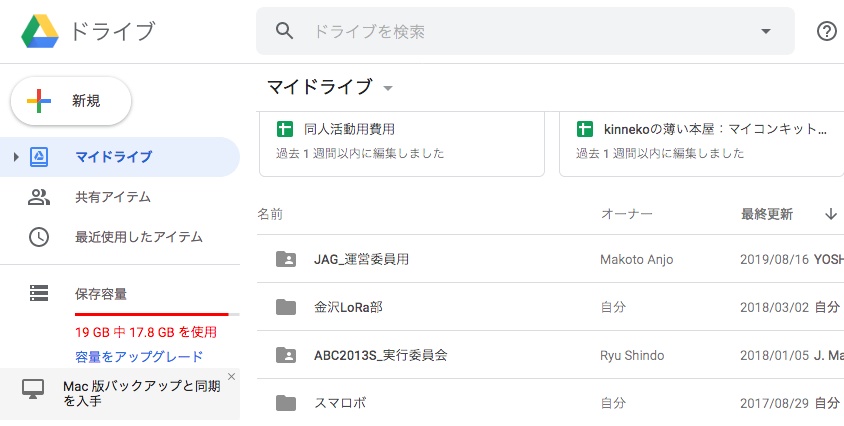
Task: Type in the ドライブを検索 search field
Action: click(520, 31)
